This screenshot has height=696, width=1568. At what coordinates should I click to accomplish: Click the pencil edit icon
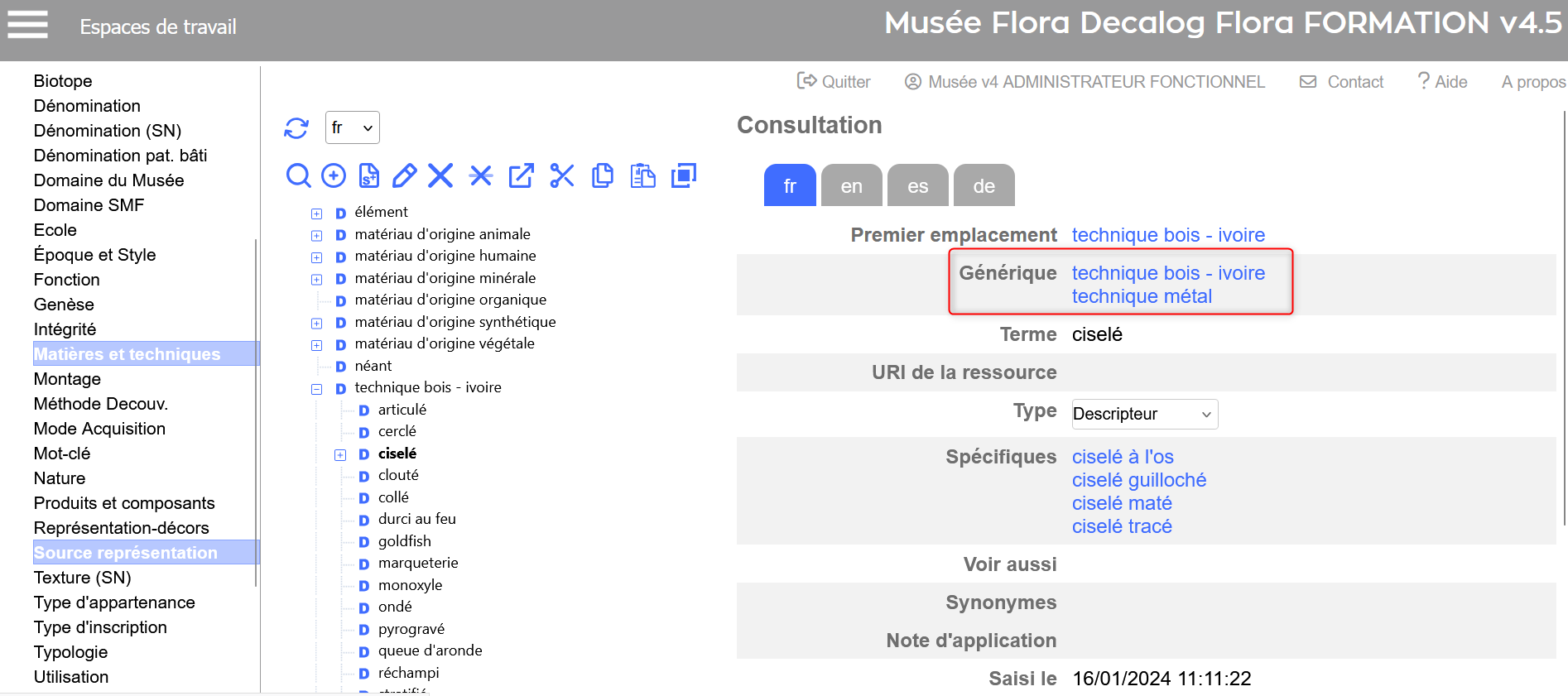pyautogui.click(x=404, y=175)
